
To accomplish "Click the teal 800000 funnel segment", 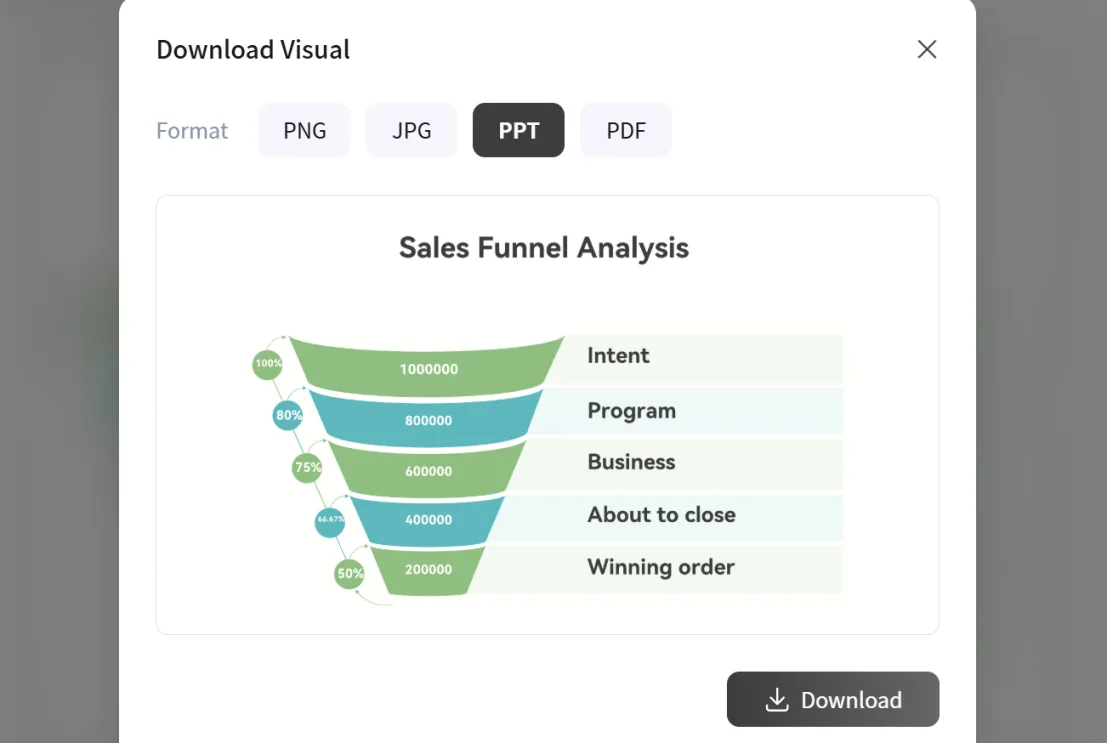I will point(428,420).
